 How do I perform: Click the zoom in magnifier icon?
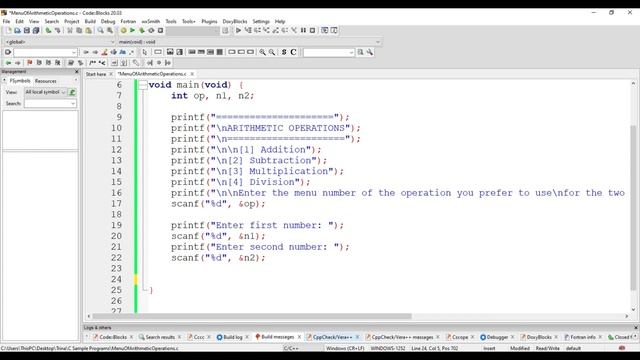pyautogui.click(x=262, y=52)
